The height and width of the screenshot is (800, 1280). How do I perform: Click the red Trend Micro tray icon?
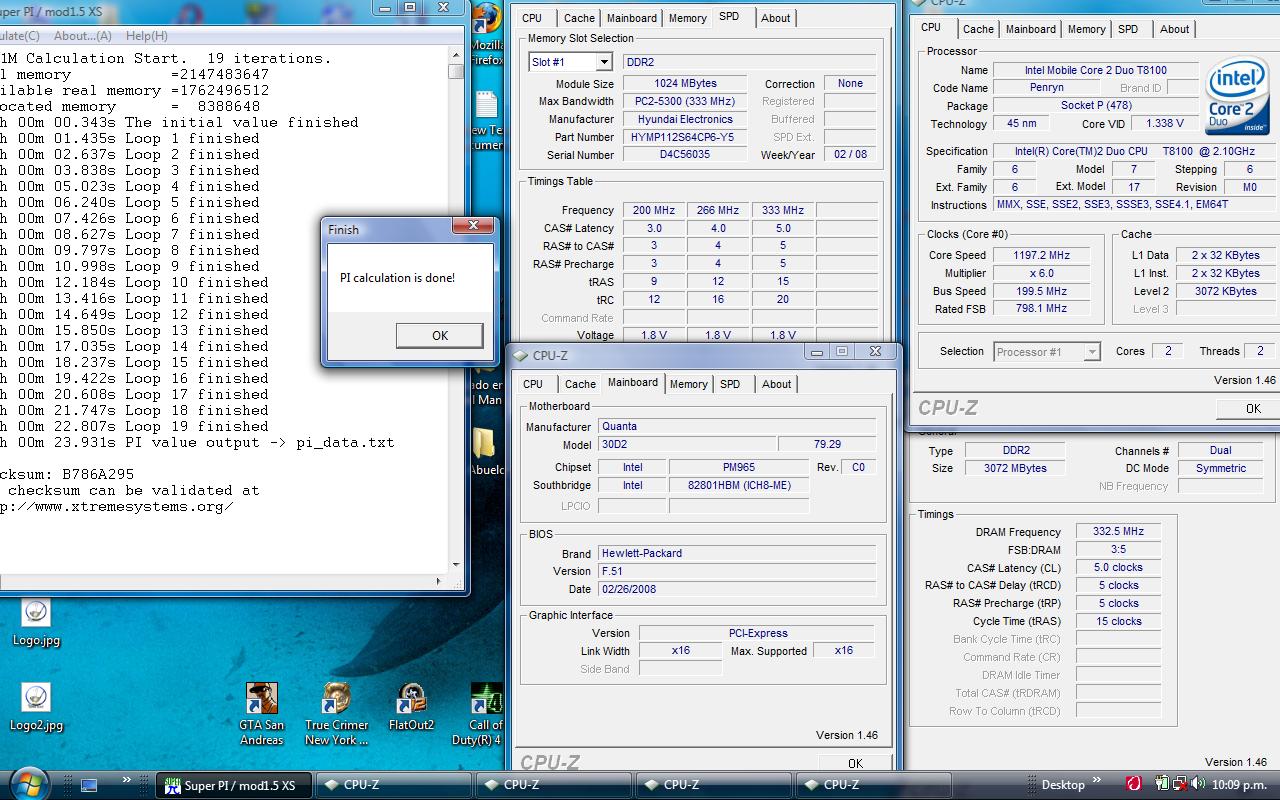[x=1134, y=784]
